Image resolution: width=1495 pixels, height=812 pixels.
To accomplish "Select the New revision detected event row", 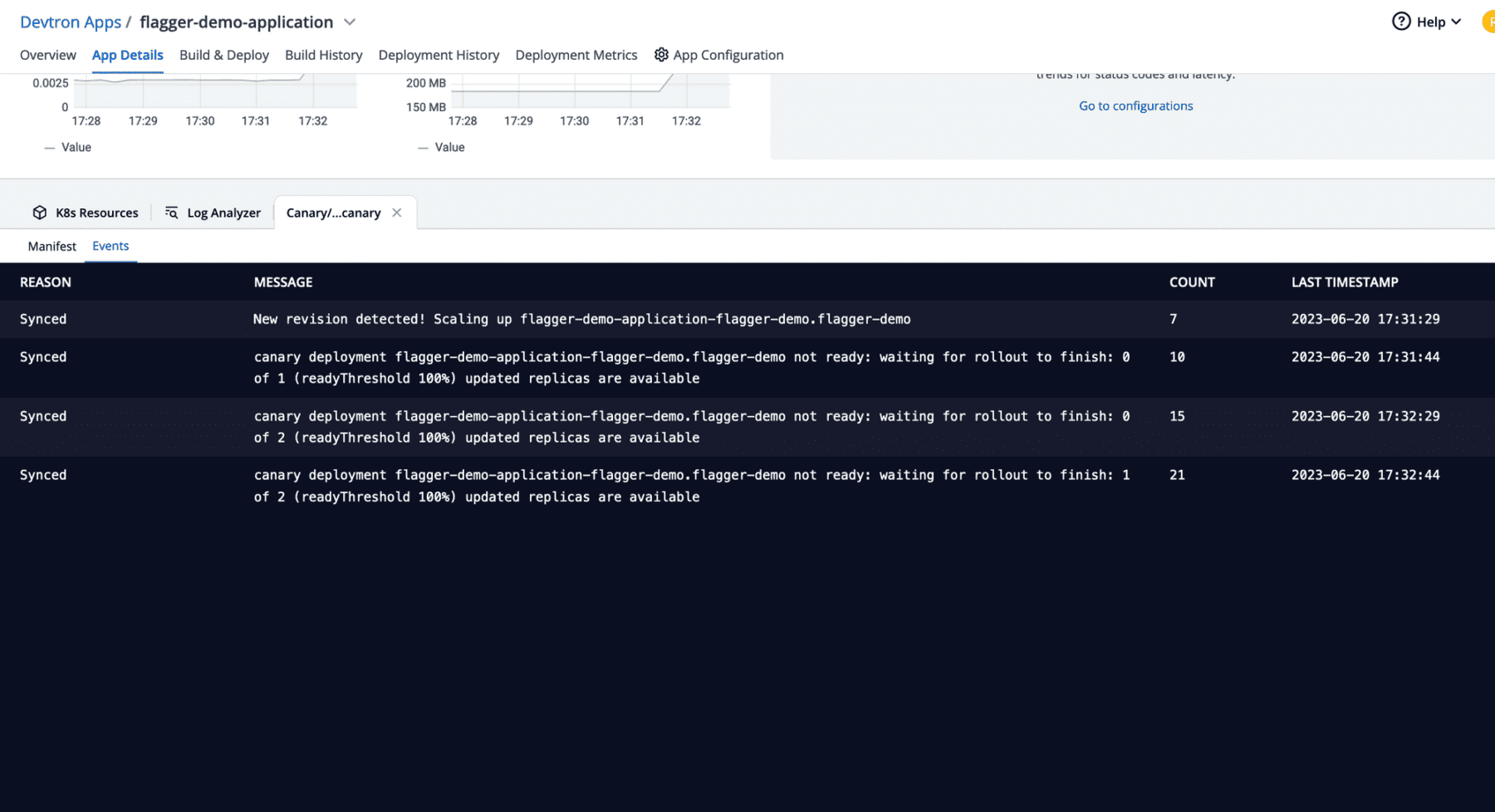I will [x=581, y=319].
